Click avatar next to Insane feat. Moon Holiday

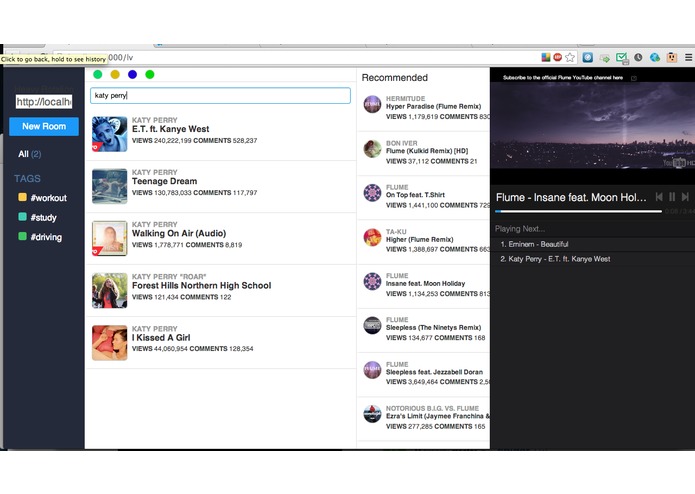pos(372,281)
